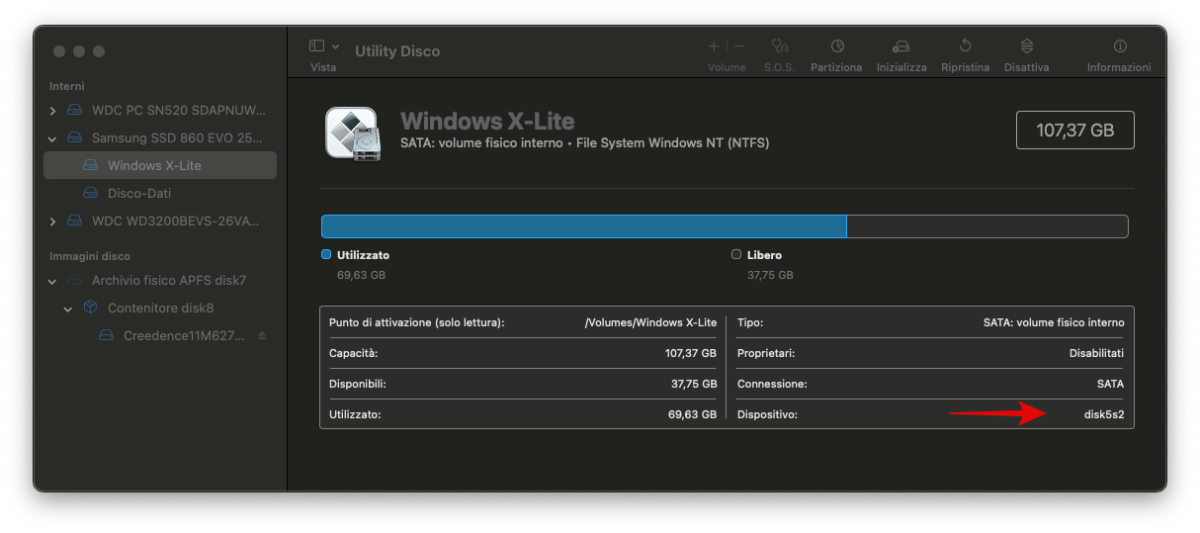Click the large NTFS volume icon
Viewport: 1200px width, 533px height.
pyautogui.click(x=351, y=132)
